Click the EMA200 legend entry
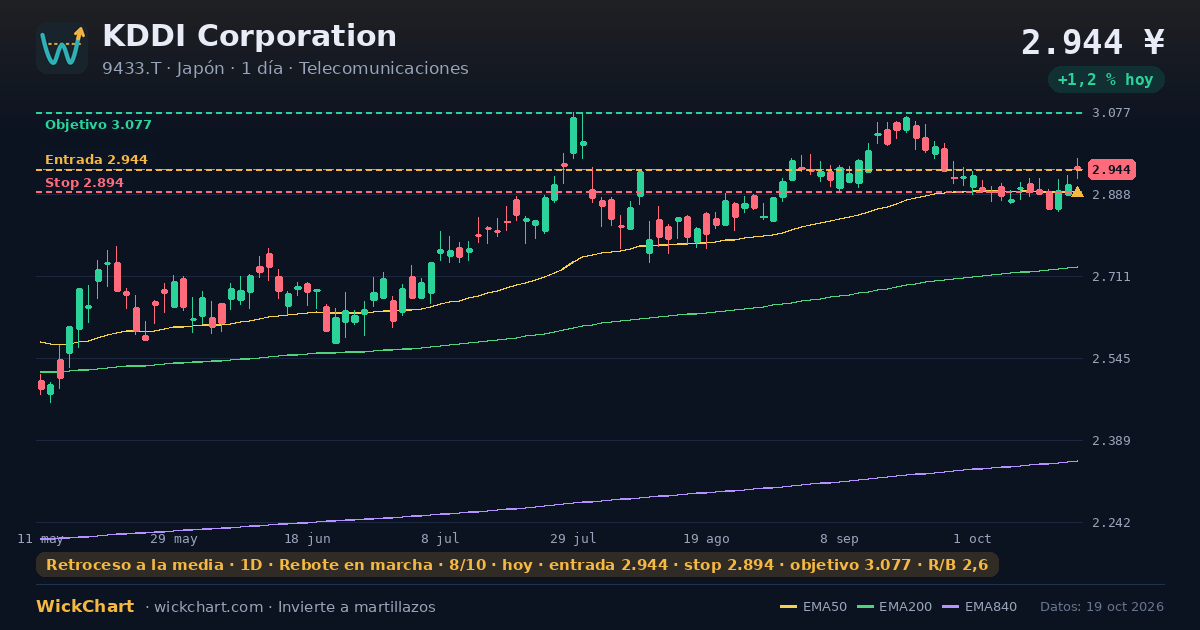1200x630 pixels. coord(896,607)
